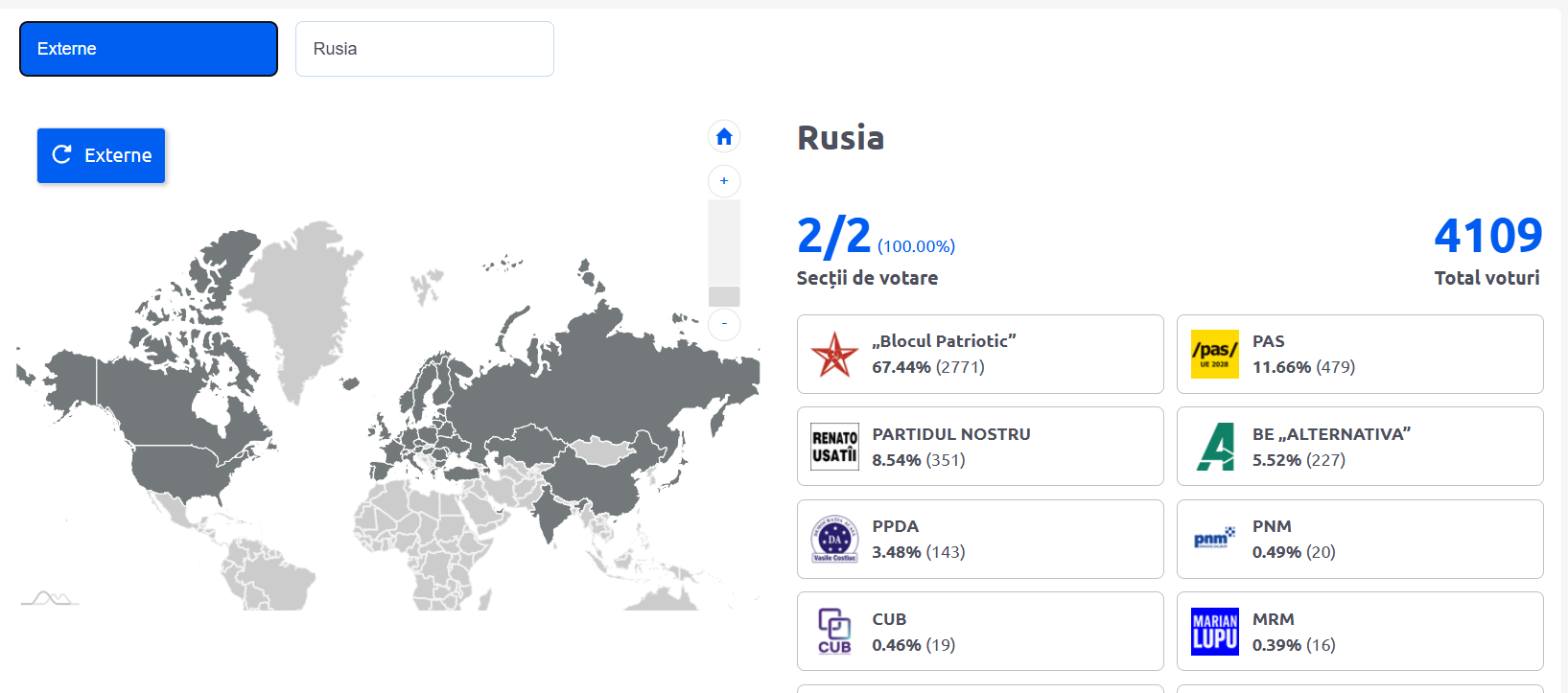Click the Marian Lupu MRM logo
The image size is (1568, 693).
pos(1214,632)
